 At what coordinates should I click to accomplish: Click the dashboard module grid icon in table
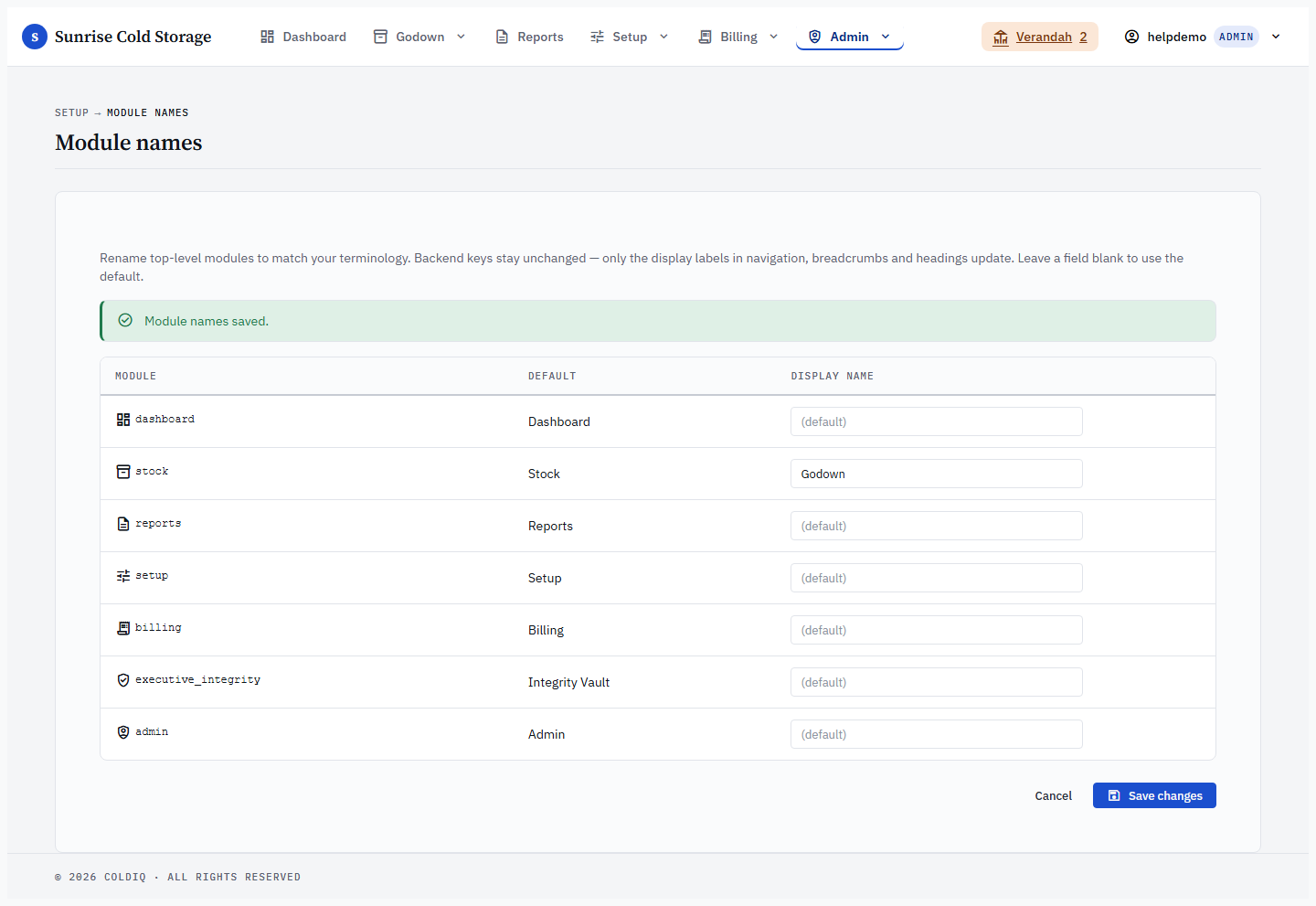coord(123,420)
